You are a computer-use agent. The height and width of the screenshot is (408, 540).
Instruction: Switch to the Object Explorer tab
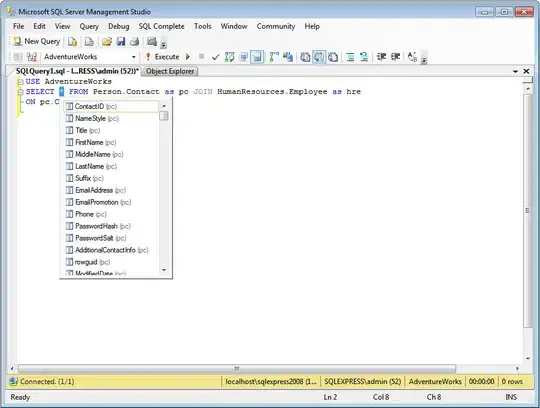pyautogui.click(x=170, y=71)
